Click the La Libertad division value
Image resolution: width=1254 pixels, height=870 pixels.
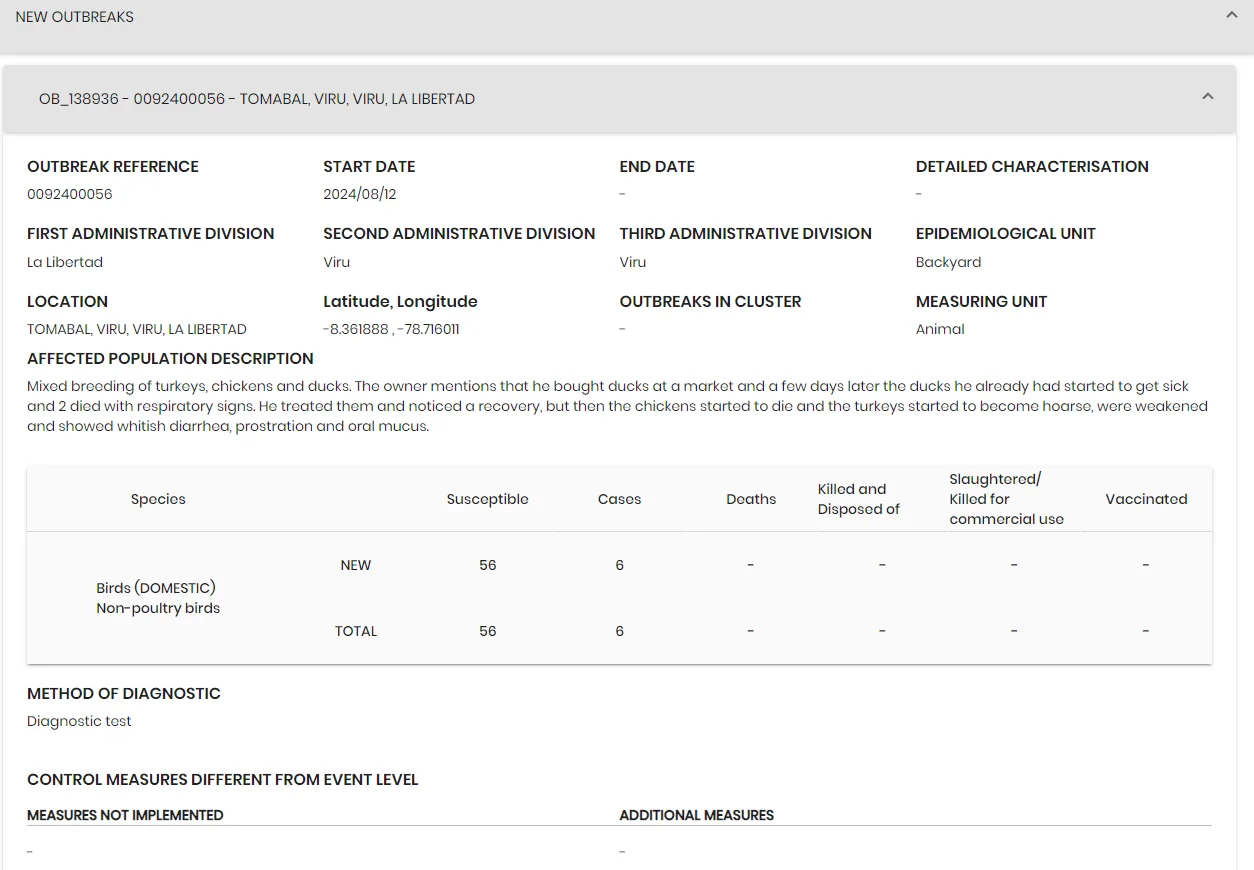tap(65, 262)
